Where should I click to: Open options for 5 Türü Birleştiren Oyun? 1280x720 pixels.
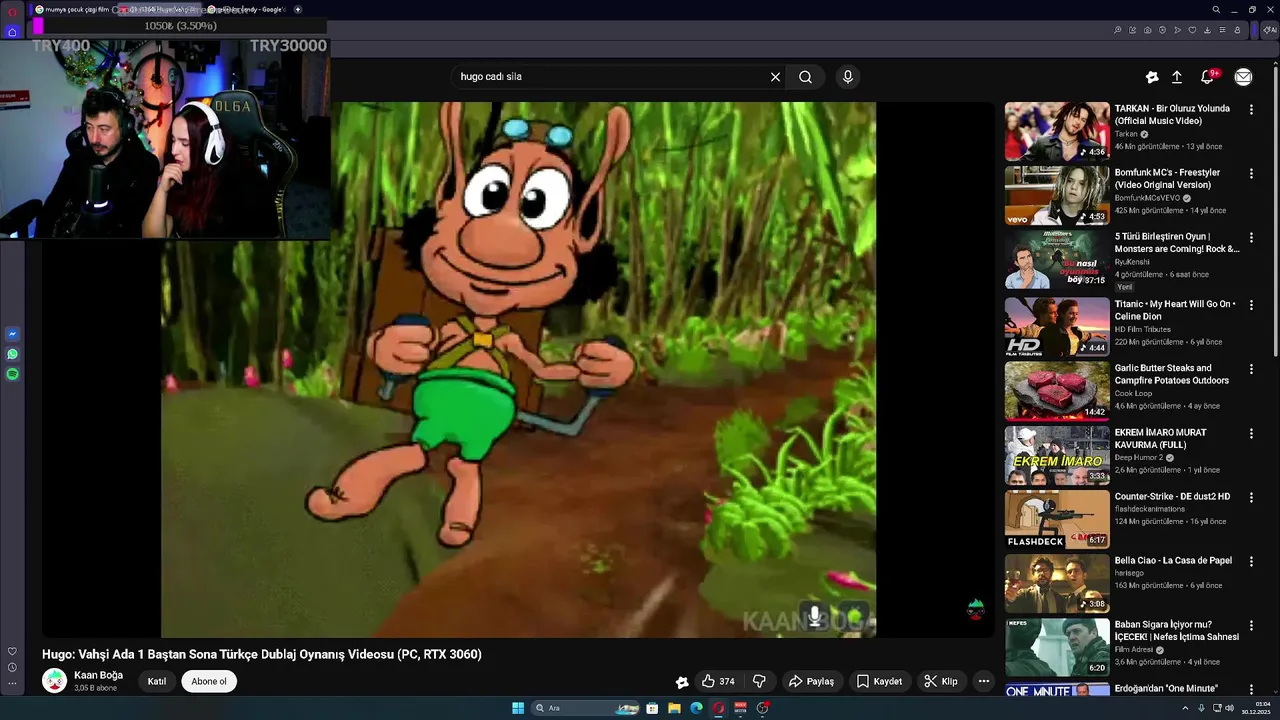coord(1251,237)
